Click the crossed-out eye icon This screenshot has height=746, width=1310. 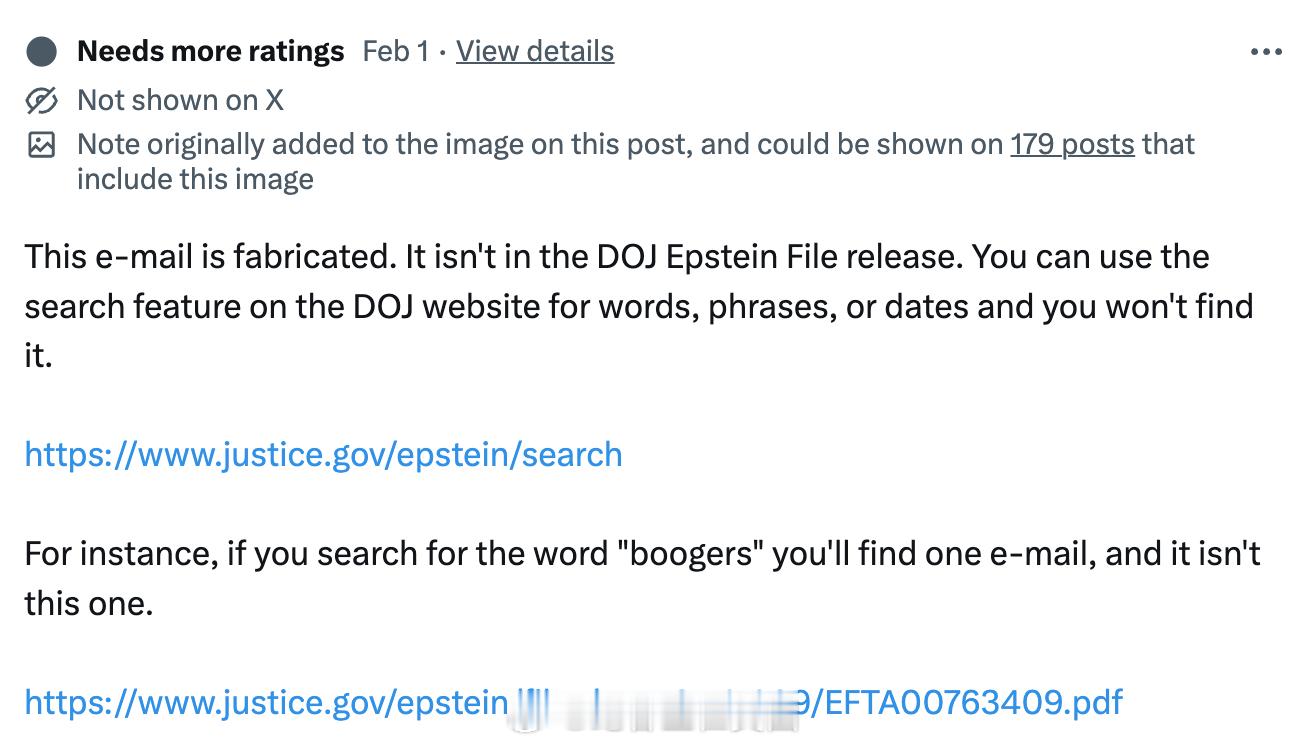[41, 100]
